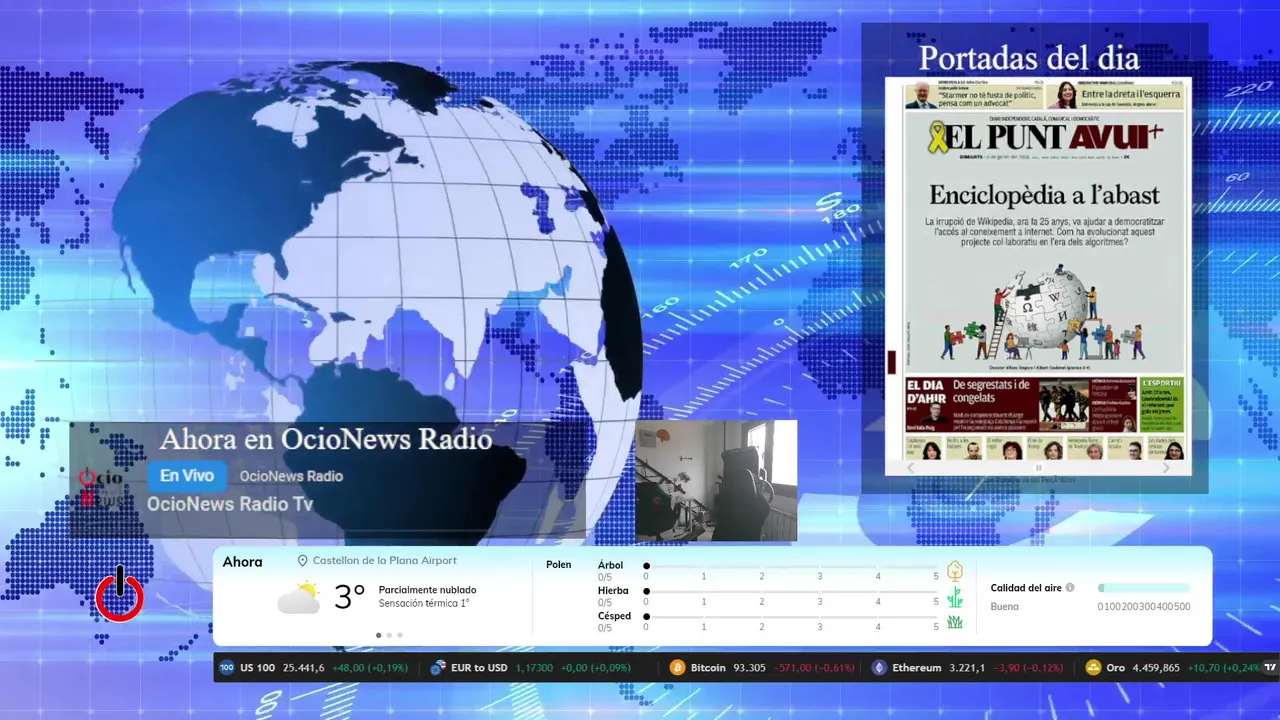Click the Césped pollen level slider

[x=791, y=617]
